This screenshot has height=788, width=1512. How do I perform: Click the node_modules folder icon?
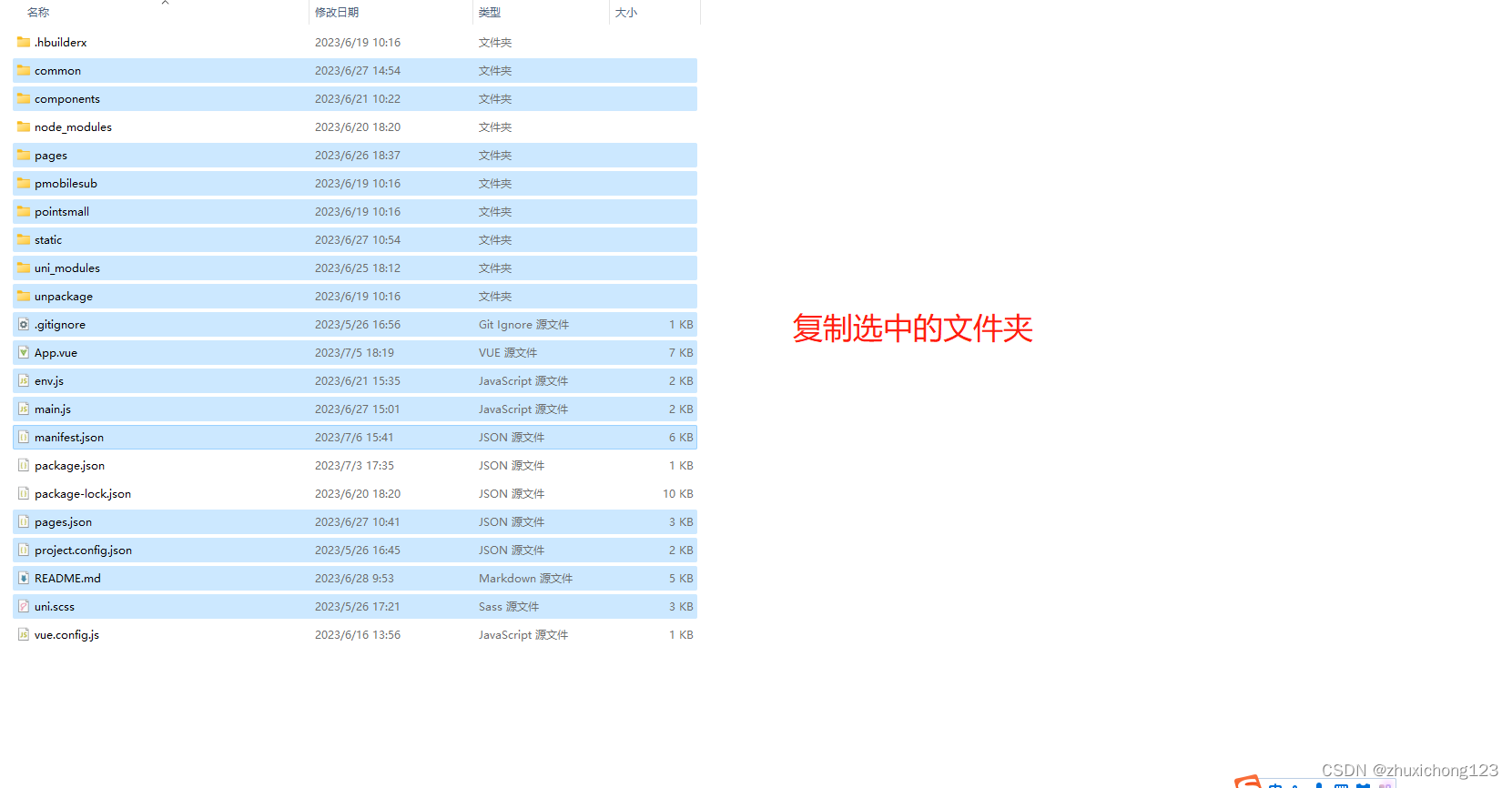coord(24,126)
